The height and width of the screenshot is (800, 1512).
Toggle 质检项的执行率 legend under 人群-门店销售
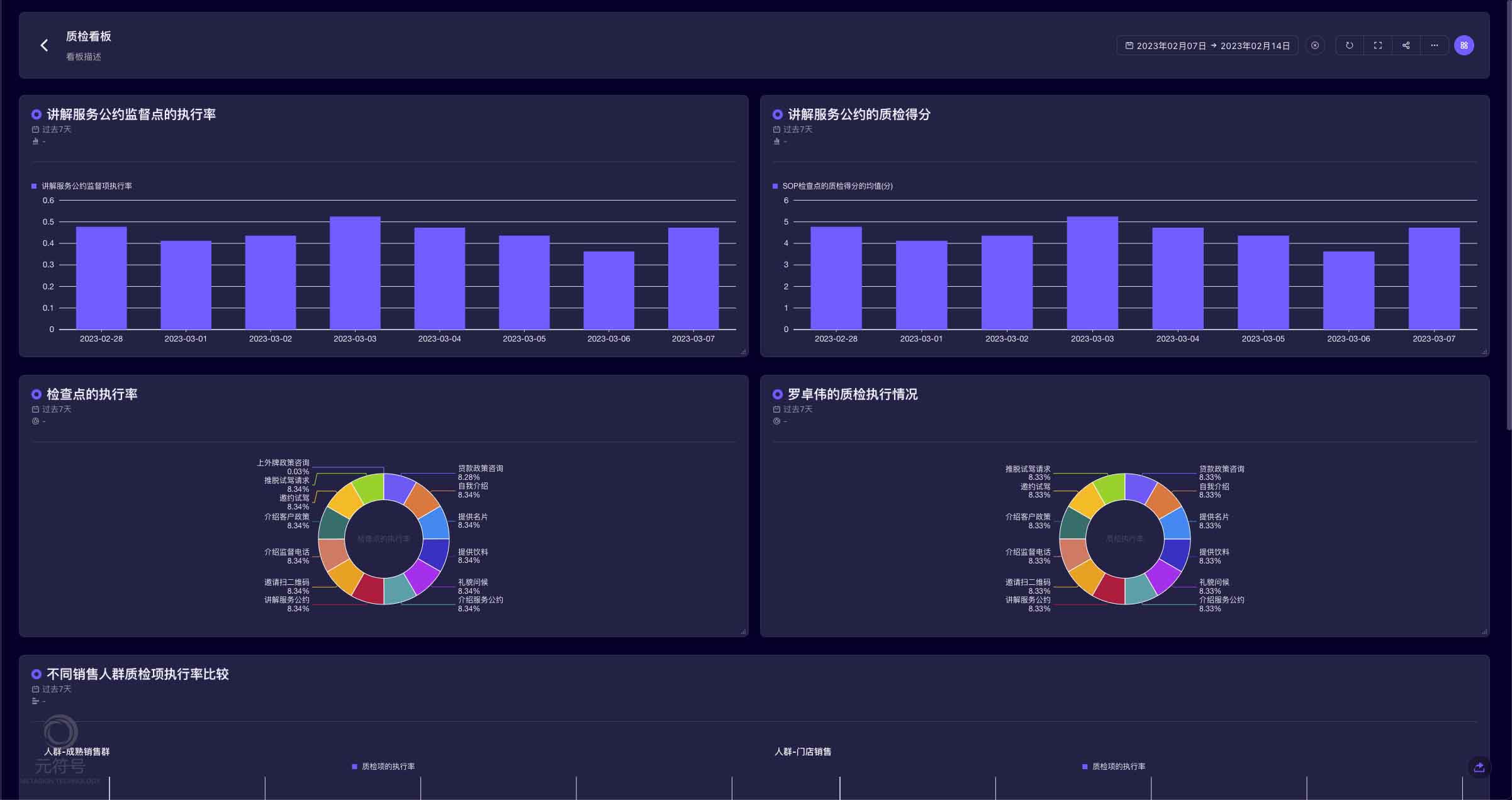[1117, 767]
